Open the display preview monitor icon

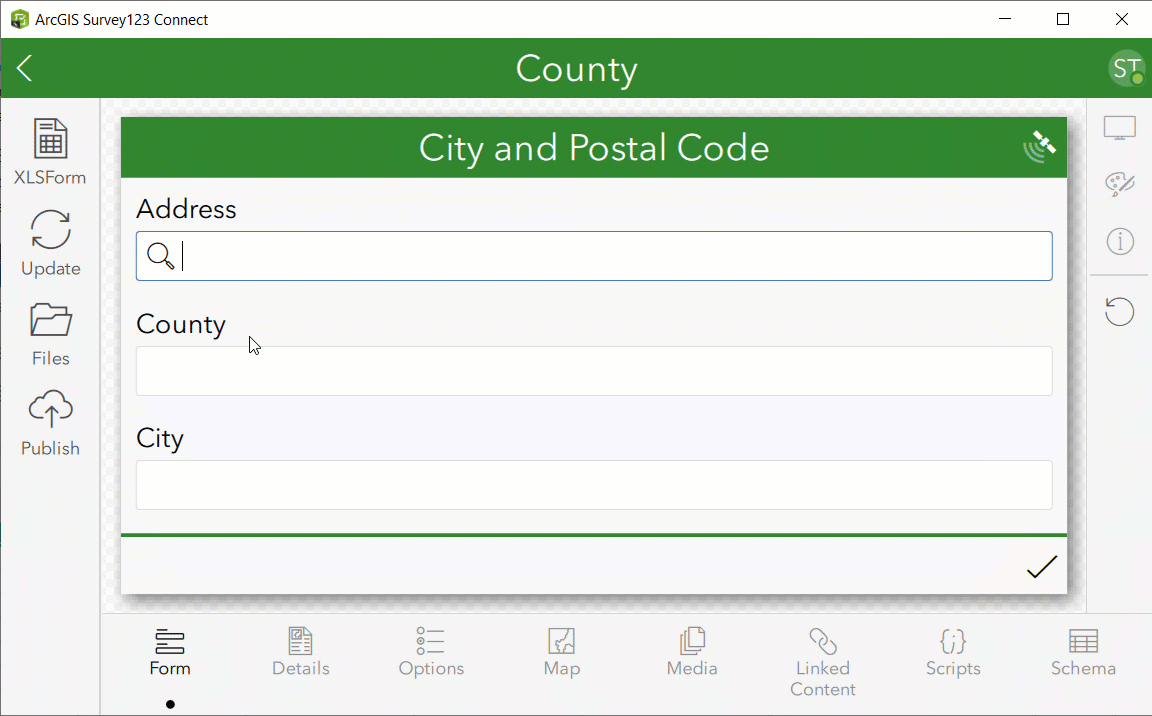click(x=1119, y=126)
